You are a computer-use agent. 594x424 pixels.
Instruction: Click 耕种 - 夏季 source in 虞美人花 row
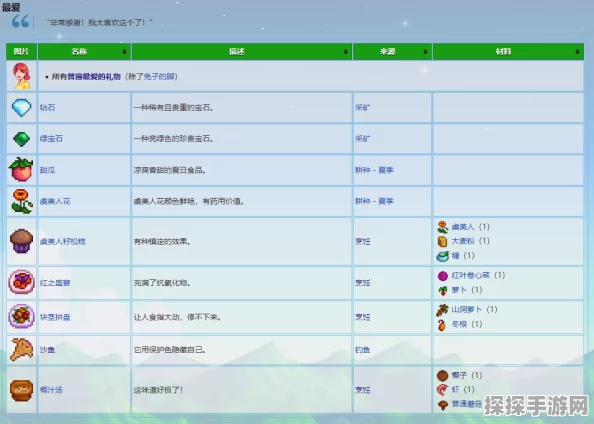pyautogui.click(x=374, y=201)
